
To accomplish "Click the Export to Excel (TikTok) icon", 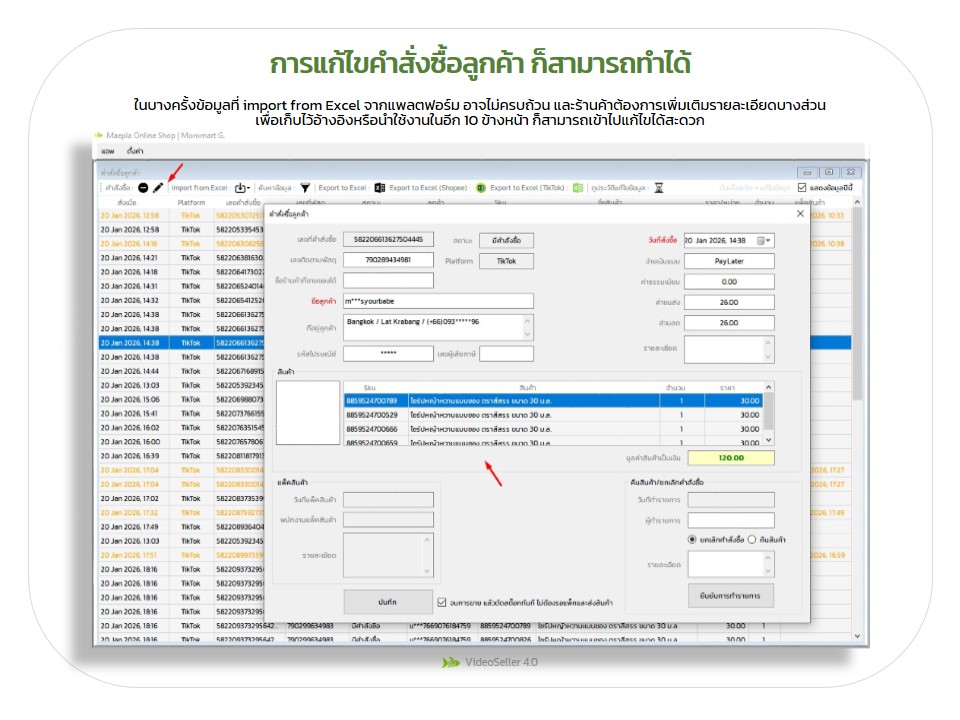I will 577,187.
